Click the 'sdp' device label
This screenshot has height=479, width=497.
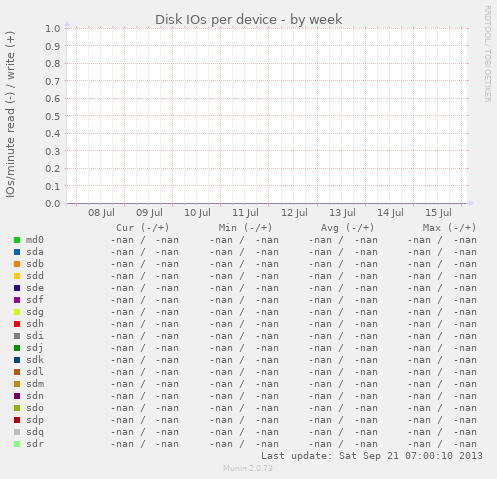tap(35, 420)
